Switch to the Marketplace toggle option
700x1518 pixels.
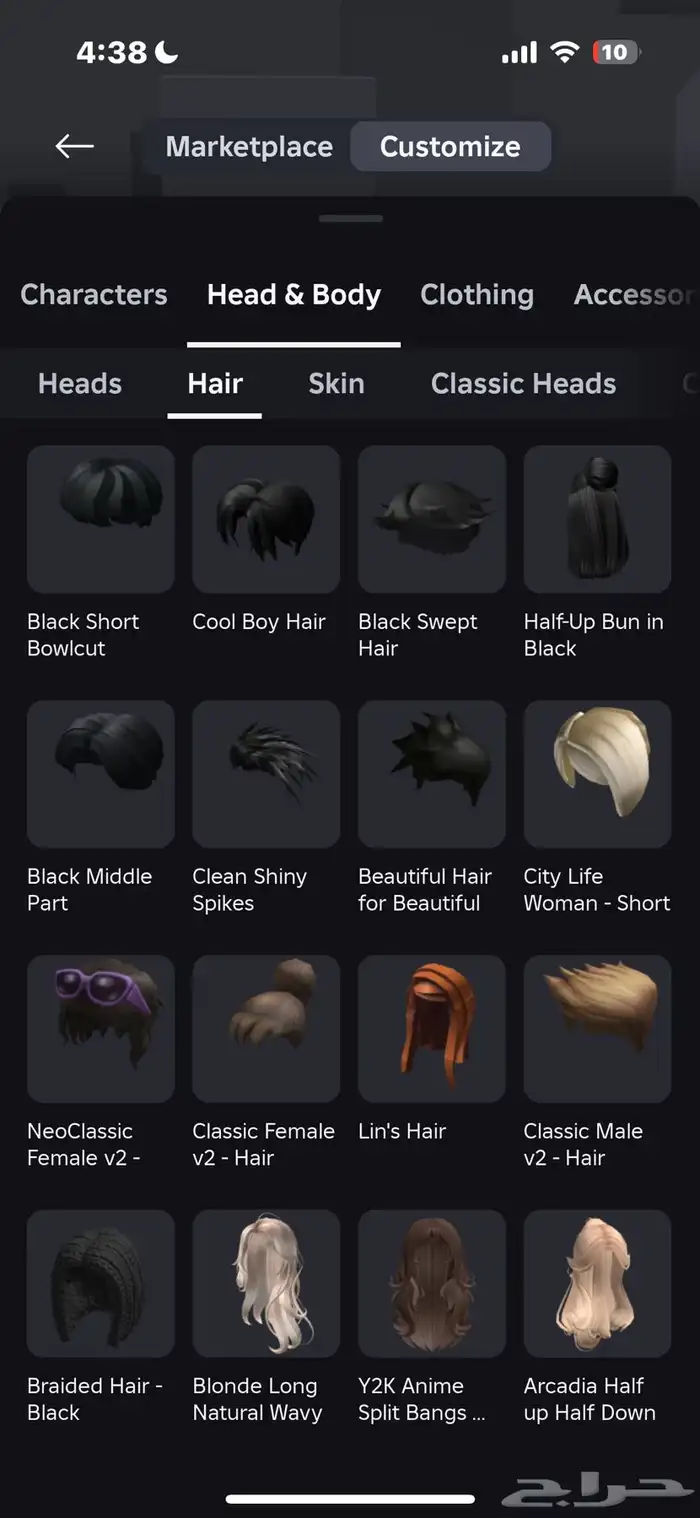pyautogui.click(x=249, y=147)
